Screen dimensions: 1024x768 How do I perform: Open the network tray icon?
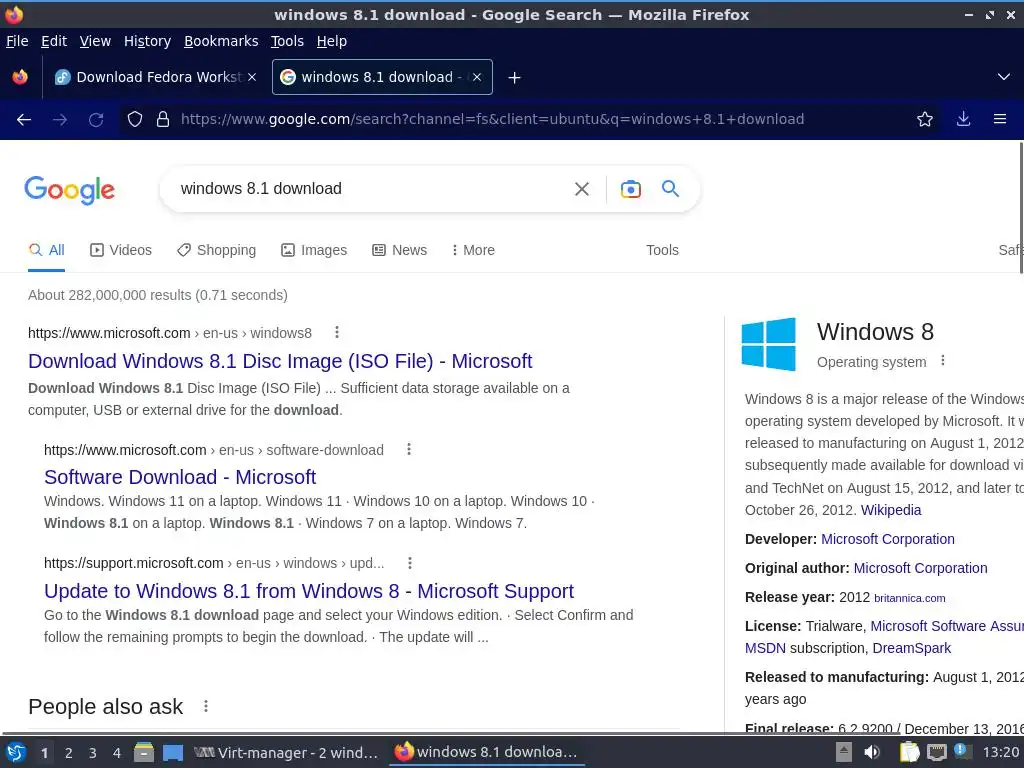pos(936,752)
